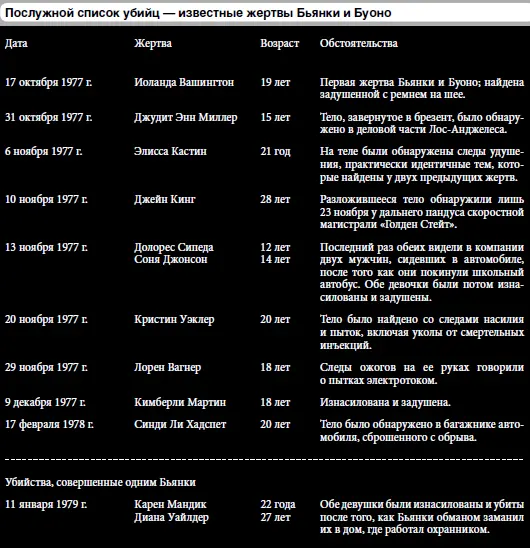Click the name Джейн Кинг
Screen dimensions: 530x548
165,200
